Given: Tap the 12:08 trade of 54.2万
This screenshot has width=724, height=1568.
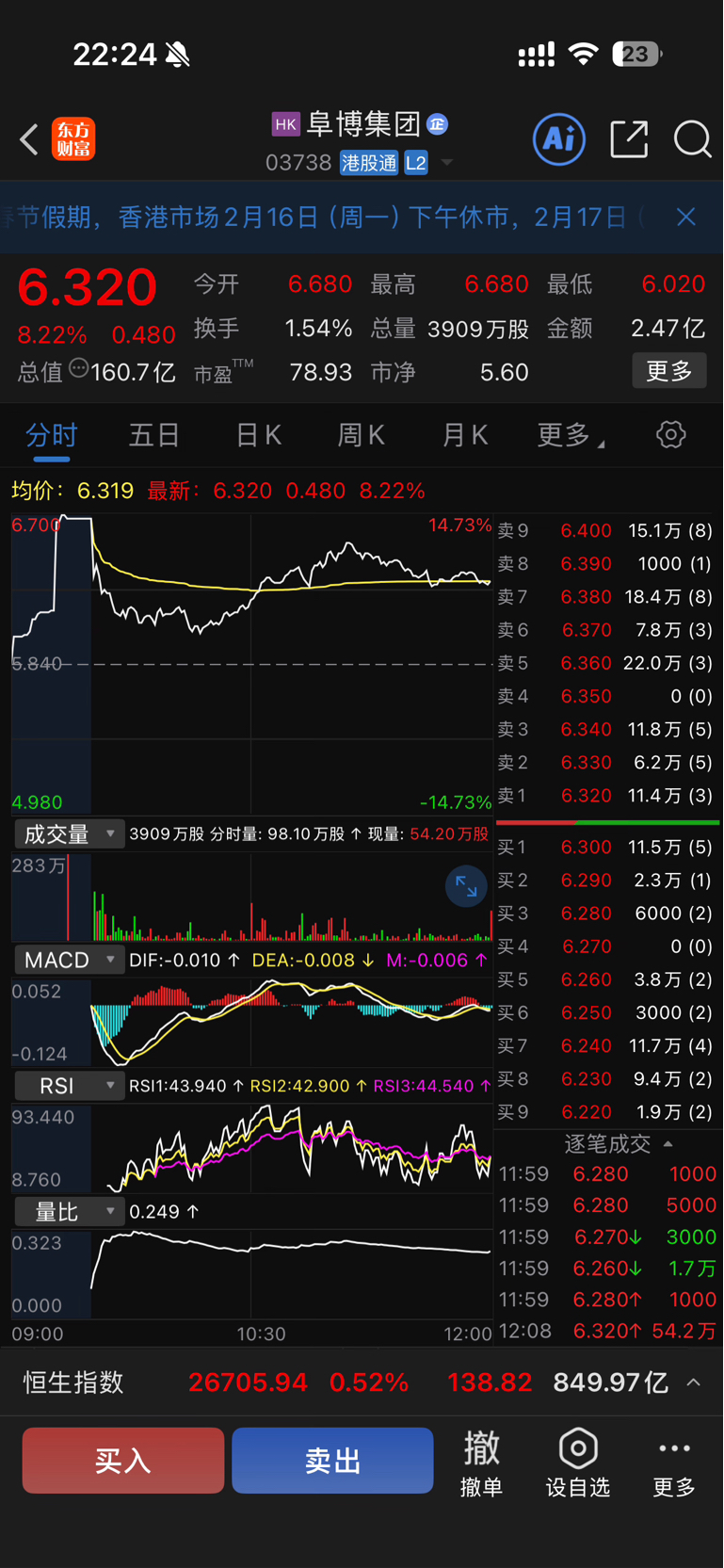Looking at the screenshot, I should click(607, 1331).
